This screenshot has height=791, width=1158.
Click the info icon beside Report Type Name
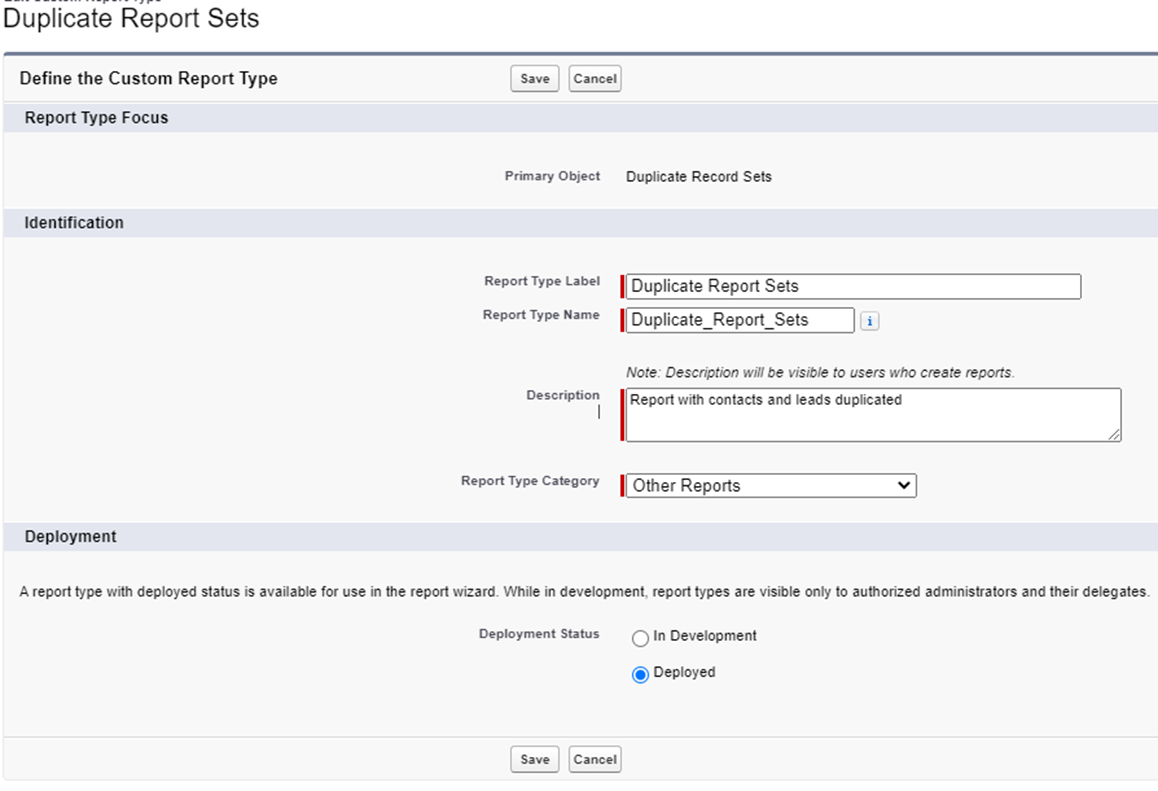869,321
